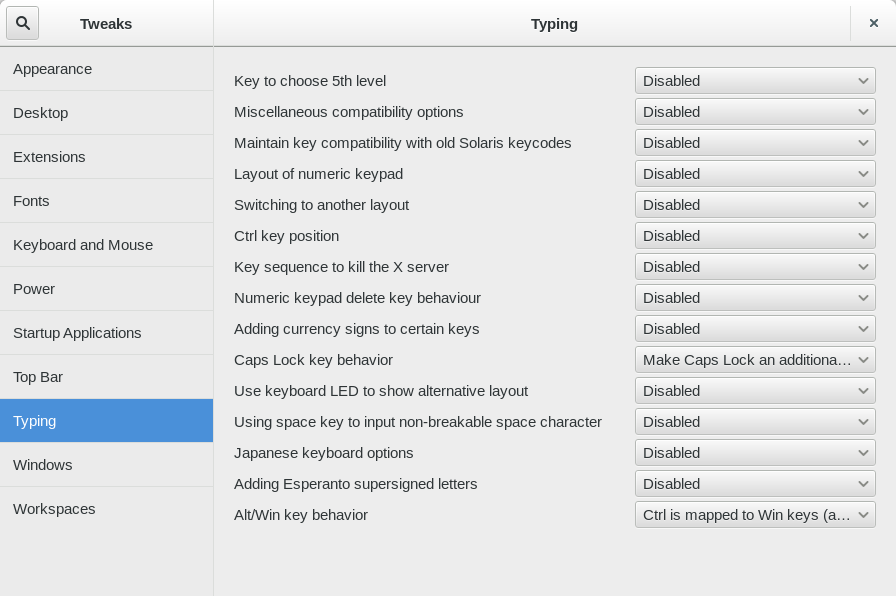This screenshot has height=596, width=896.
Task: Open Ctrl key position dropdown
Action: coord(755,236)
